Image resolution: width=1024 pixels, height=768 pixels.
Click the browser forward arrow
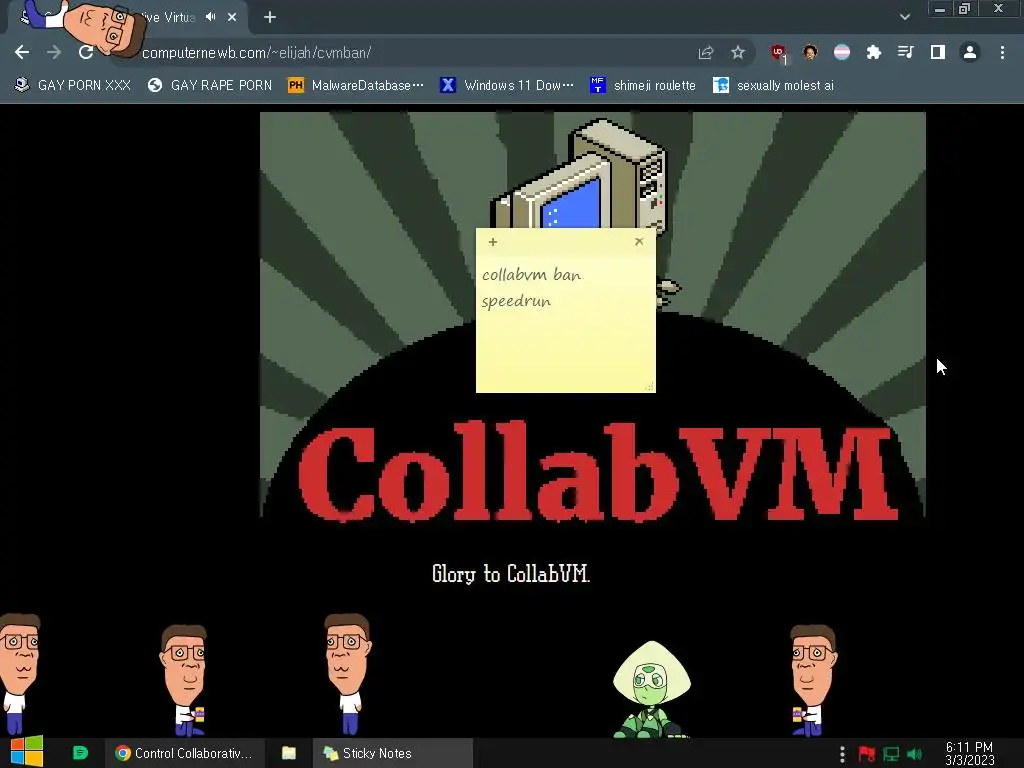(54, 52)
